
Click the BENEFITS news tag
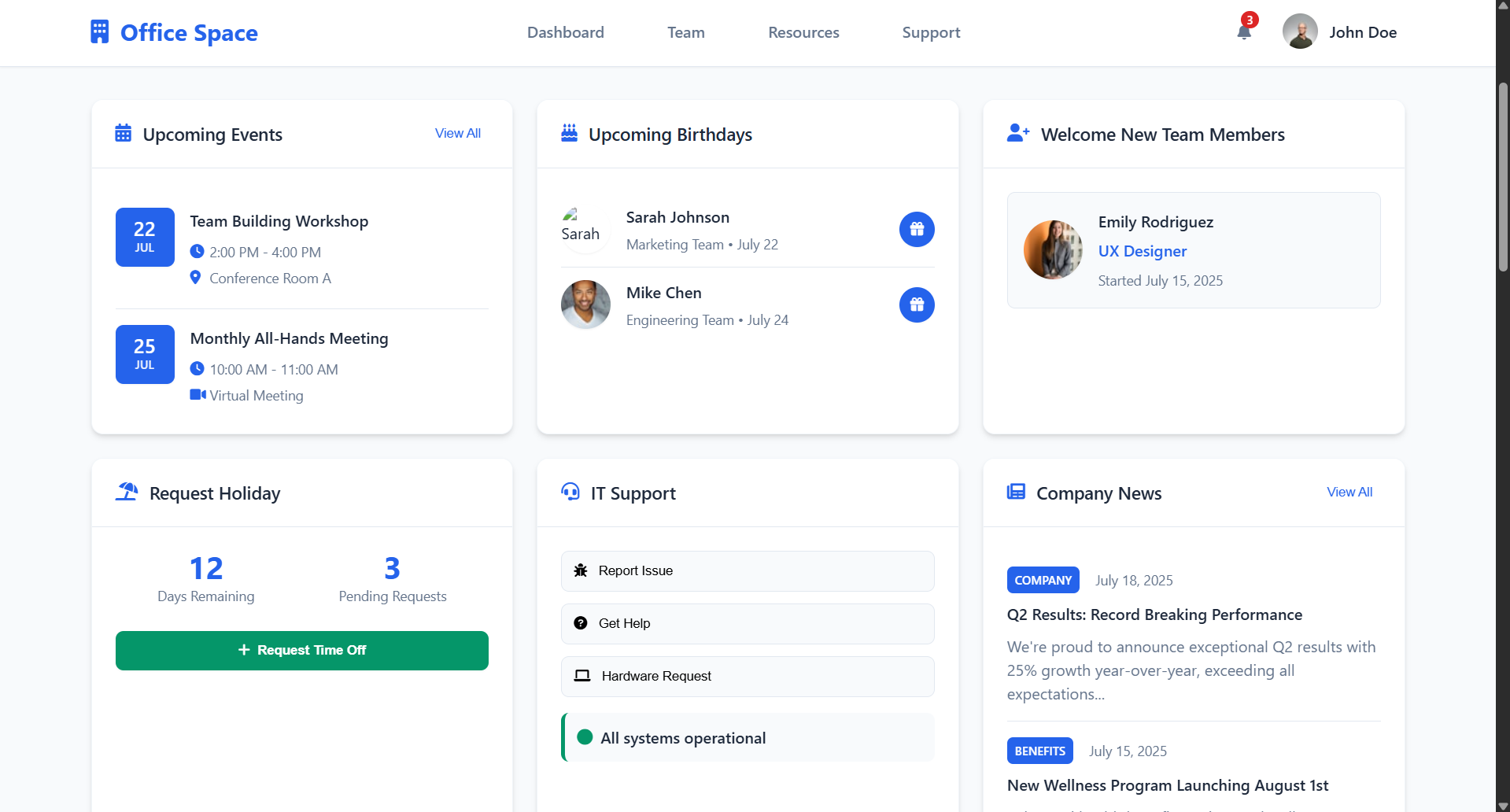[x=1040, y=751]
